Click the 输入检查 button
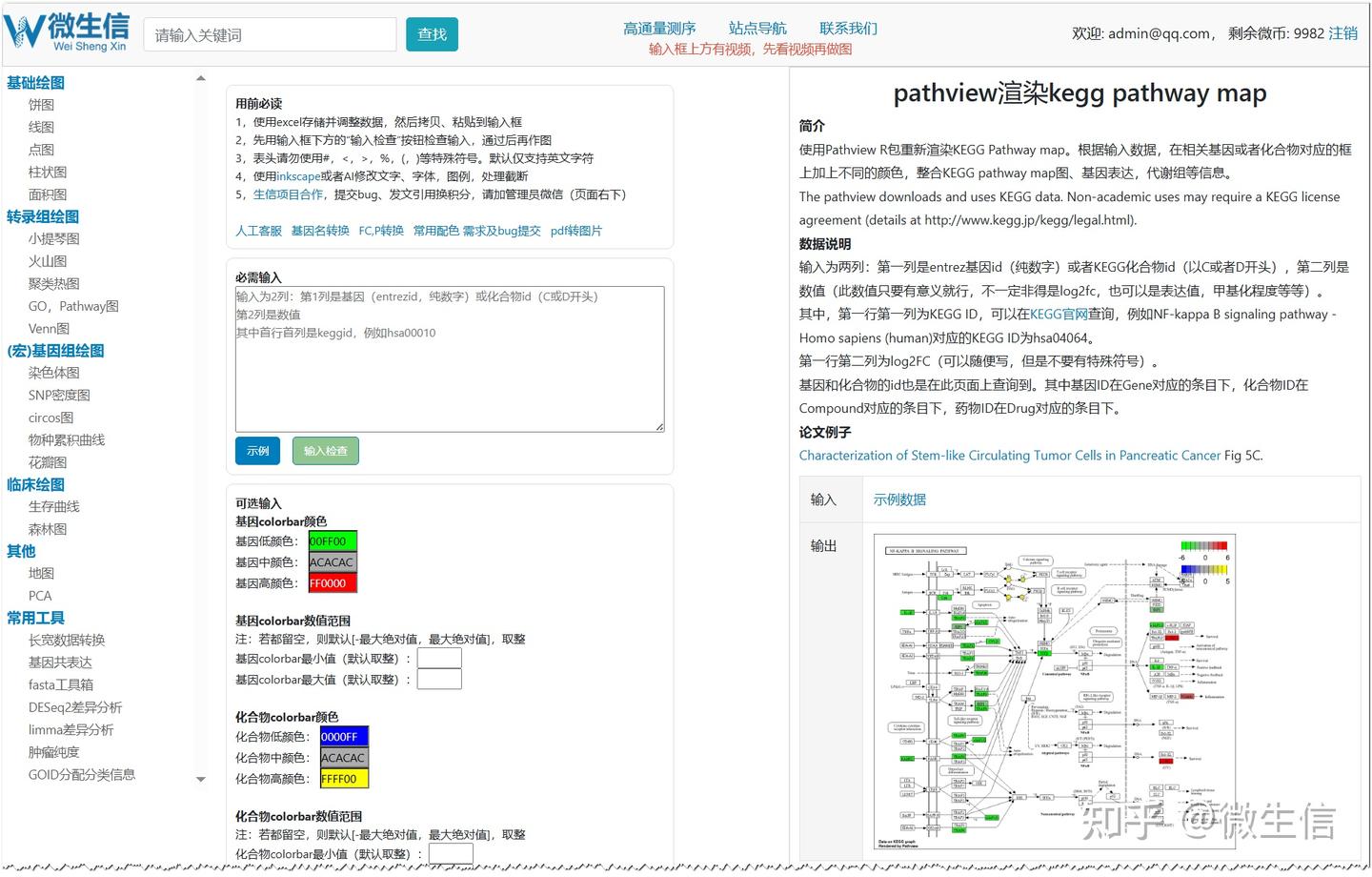The height and width of the screenshot is (877, 1372). [x=326, y=451]
